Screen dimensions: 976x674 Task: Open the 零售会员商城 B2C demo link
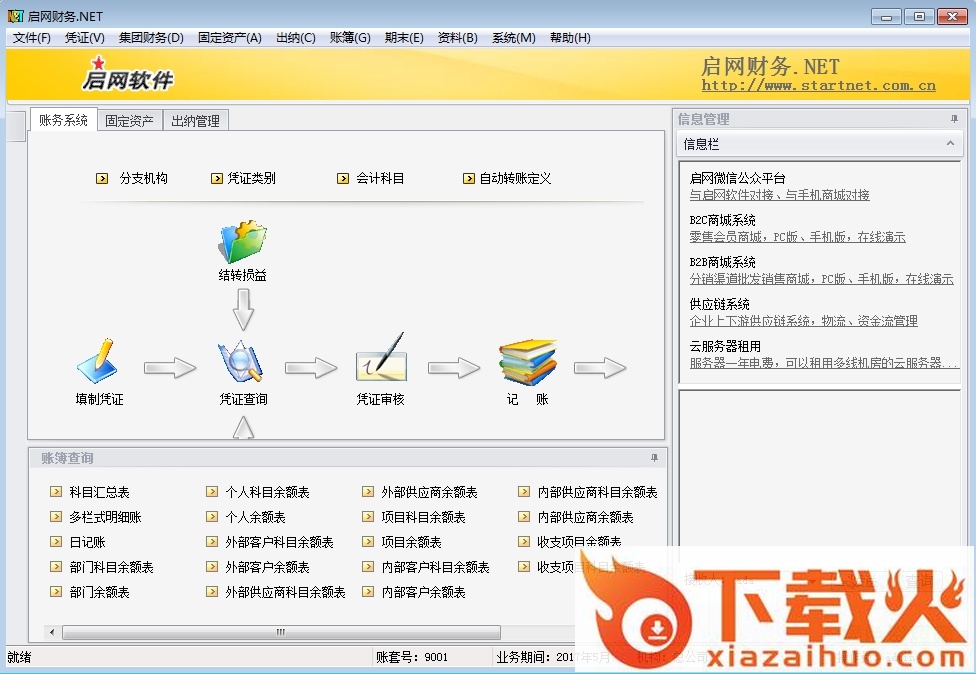click(x=797, y=237)
